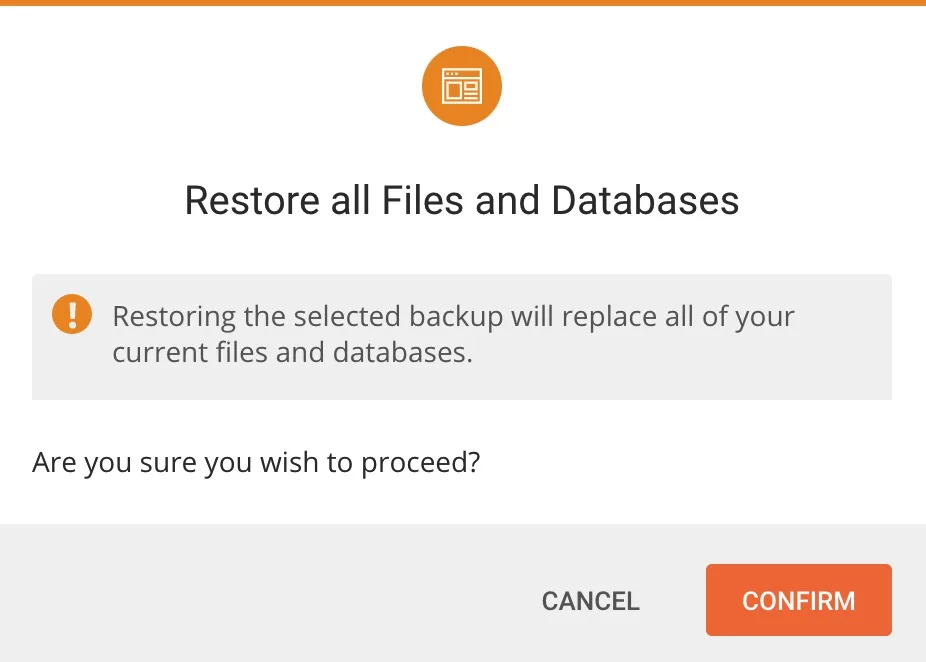Click the 'current files and databases.' text line

pos(292,353)
